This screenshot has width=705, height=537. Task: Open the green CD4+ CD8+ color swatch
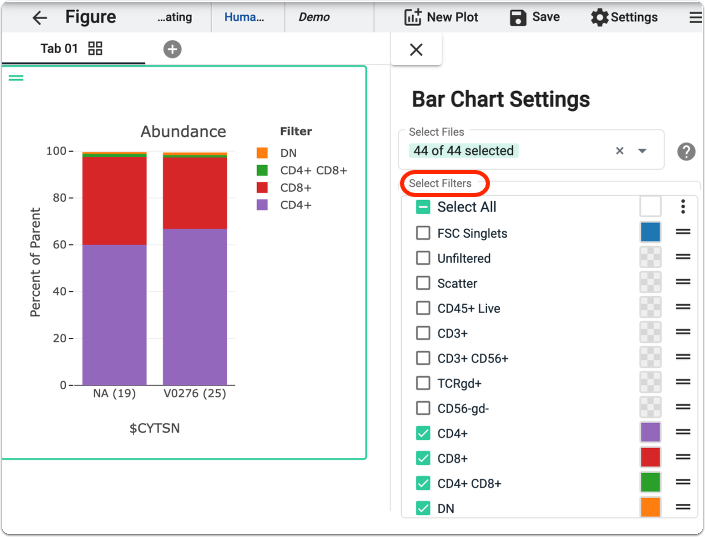pos(651,483)
